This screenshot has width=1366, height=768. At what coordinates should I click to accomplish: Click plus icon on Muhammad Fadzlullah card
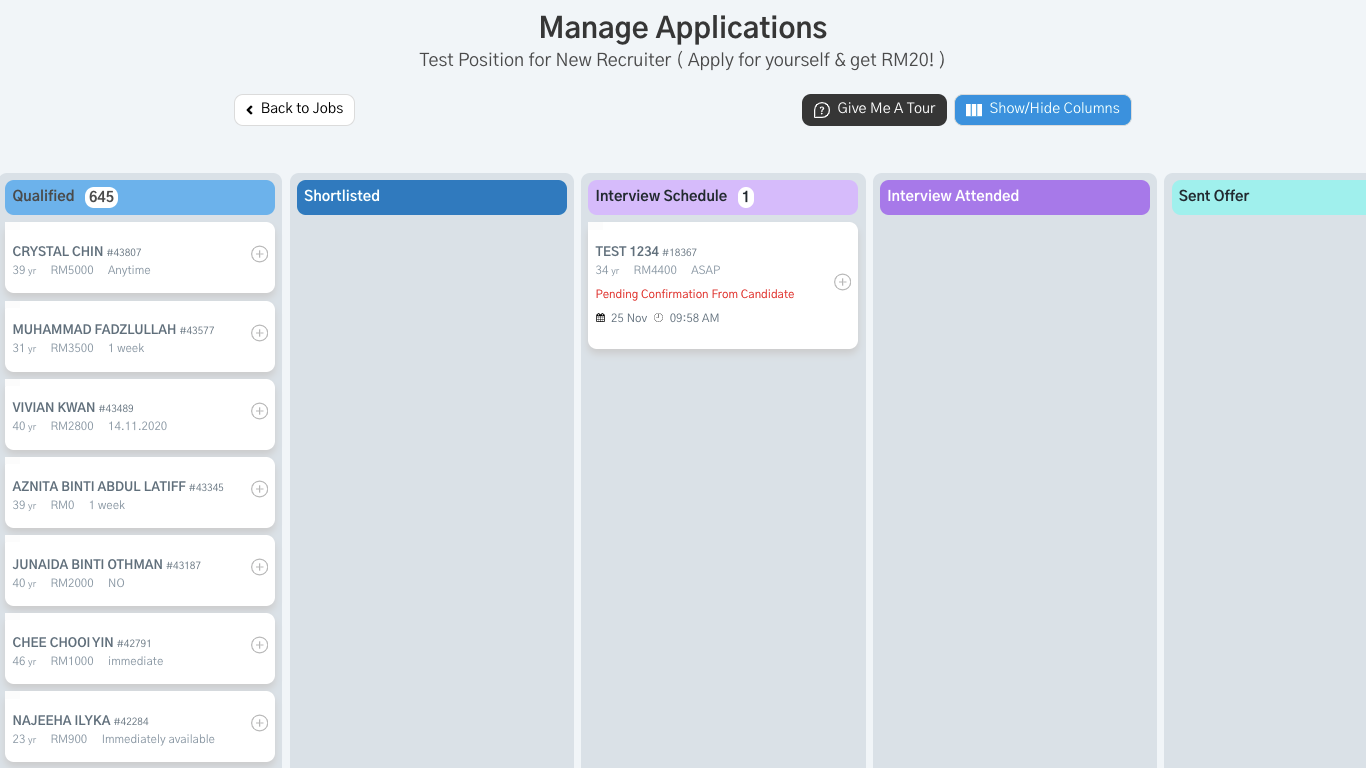[x=259, y=333]
